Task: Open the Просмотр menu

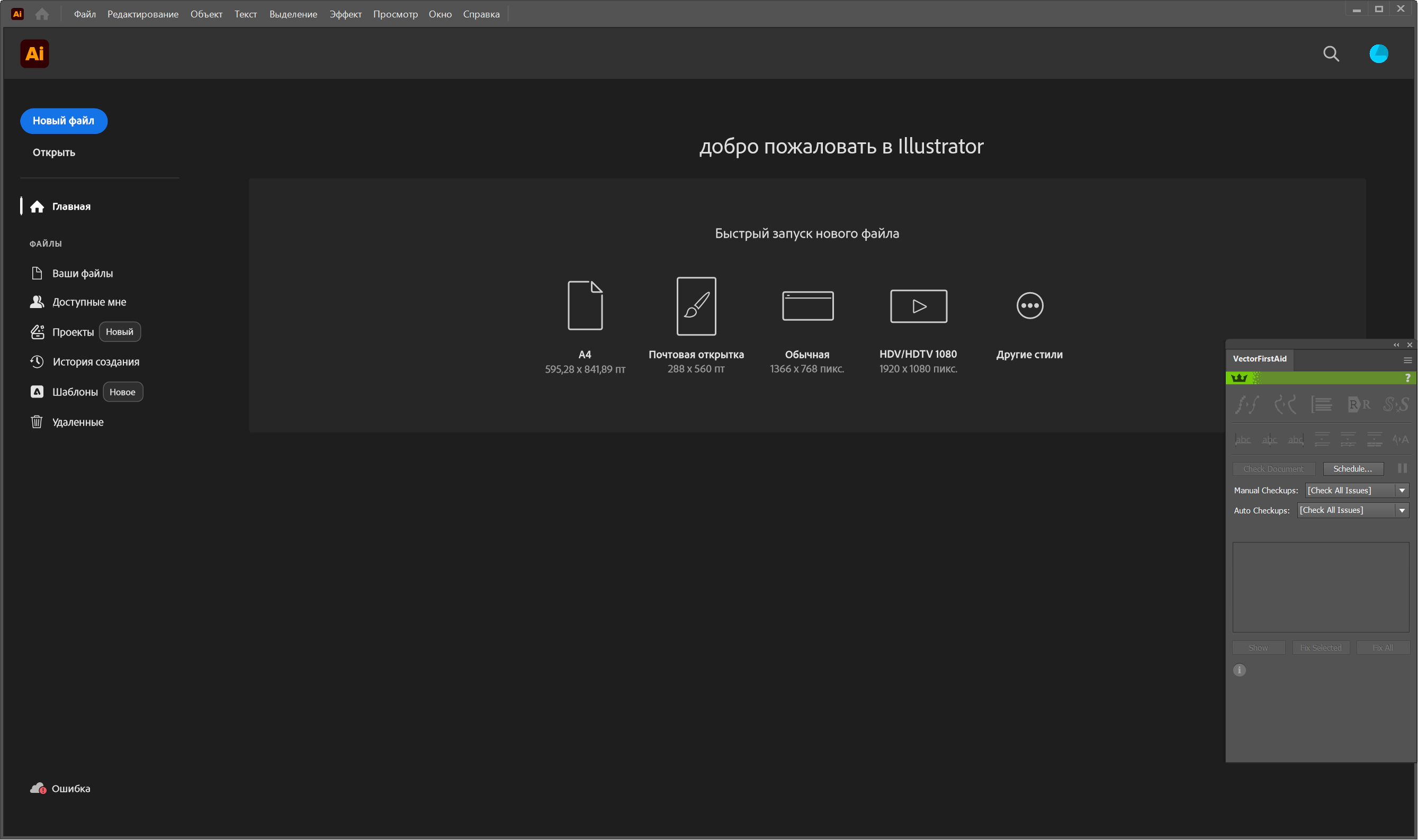Action: (395, 14)
